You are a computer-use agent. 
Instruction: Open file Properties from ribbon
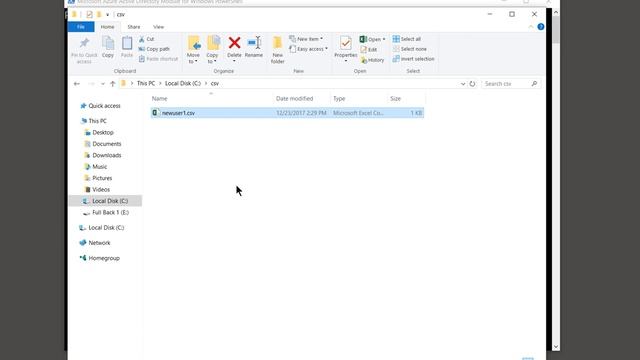(x=346, y=49)
